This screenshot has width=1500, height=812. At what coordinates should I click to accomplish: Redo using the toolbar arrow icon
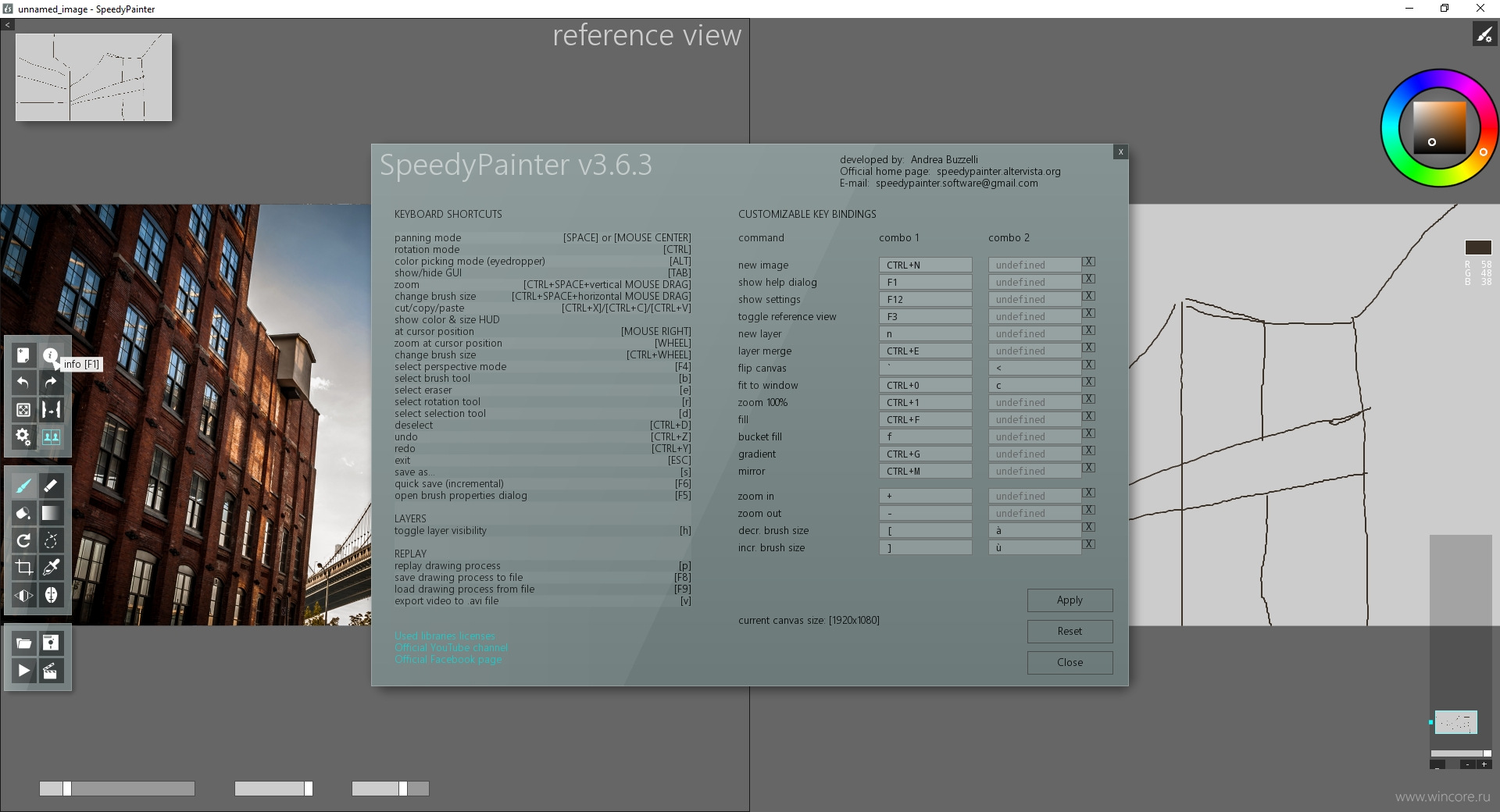(x=51, y=383)
